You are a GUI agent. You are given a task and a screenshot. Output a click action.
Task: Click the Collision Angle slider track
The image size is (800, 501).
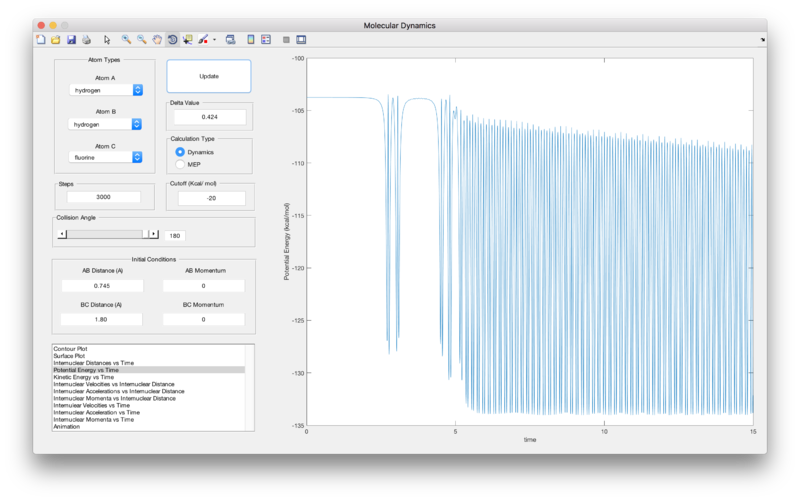(x=105, y=234)
